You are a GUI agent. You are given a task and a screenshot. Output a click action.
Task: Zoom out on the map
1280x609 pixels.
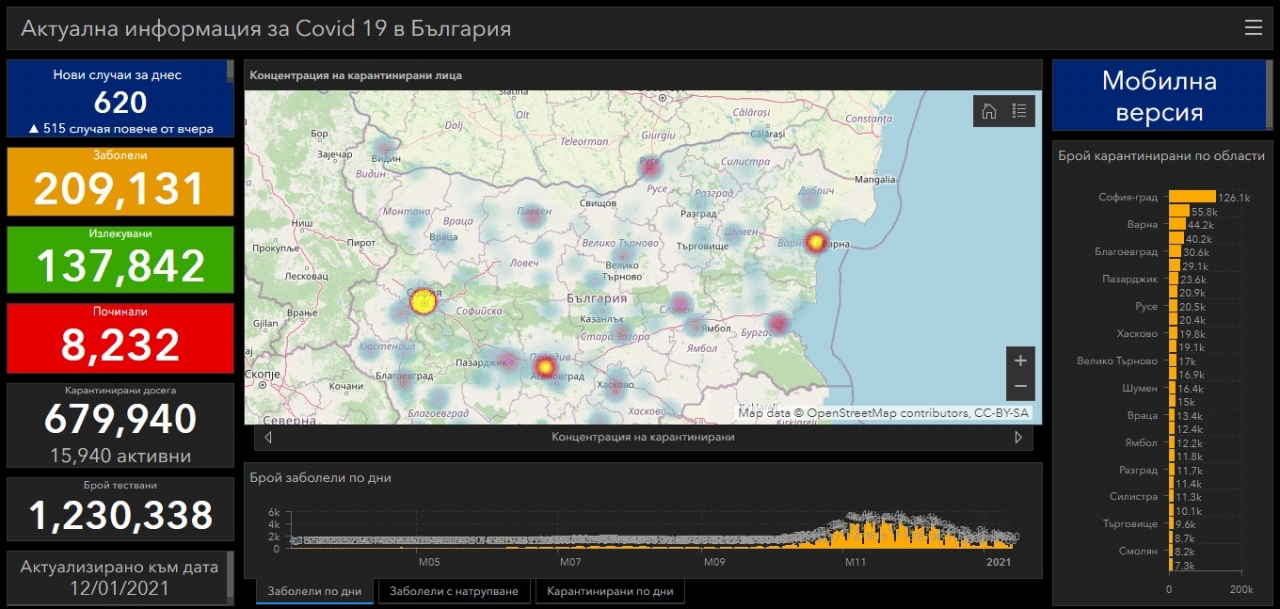(x=1020, y=386)
